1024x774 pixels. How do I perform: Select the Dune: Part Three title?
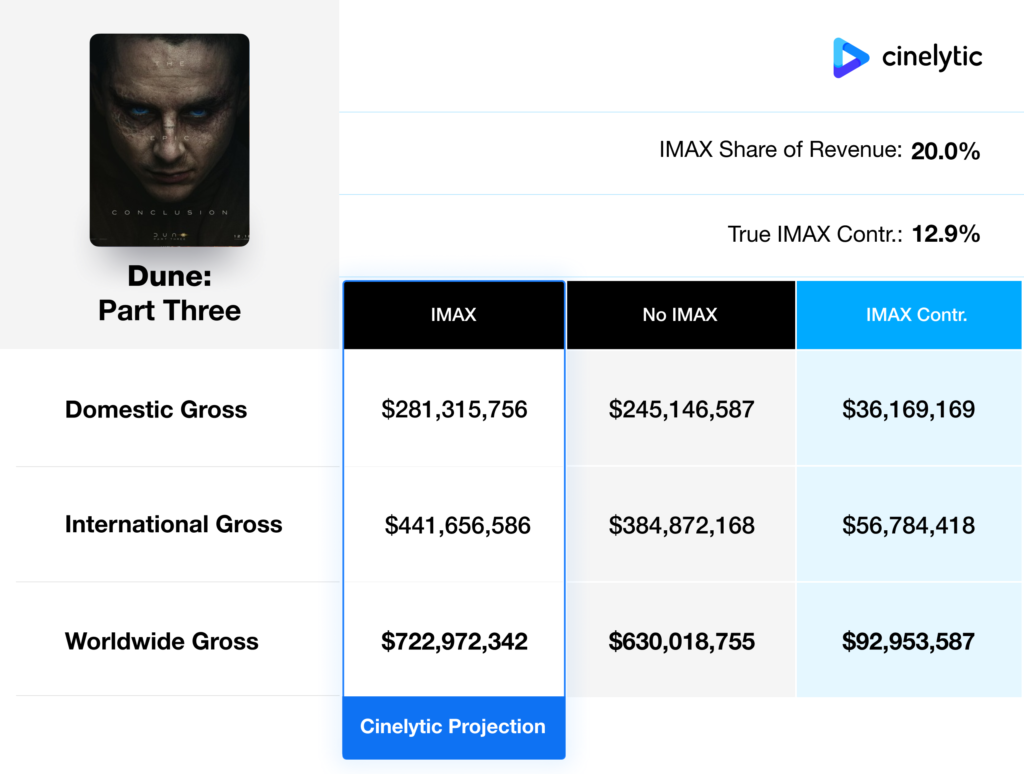point(169,294)
